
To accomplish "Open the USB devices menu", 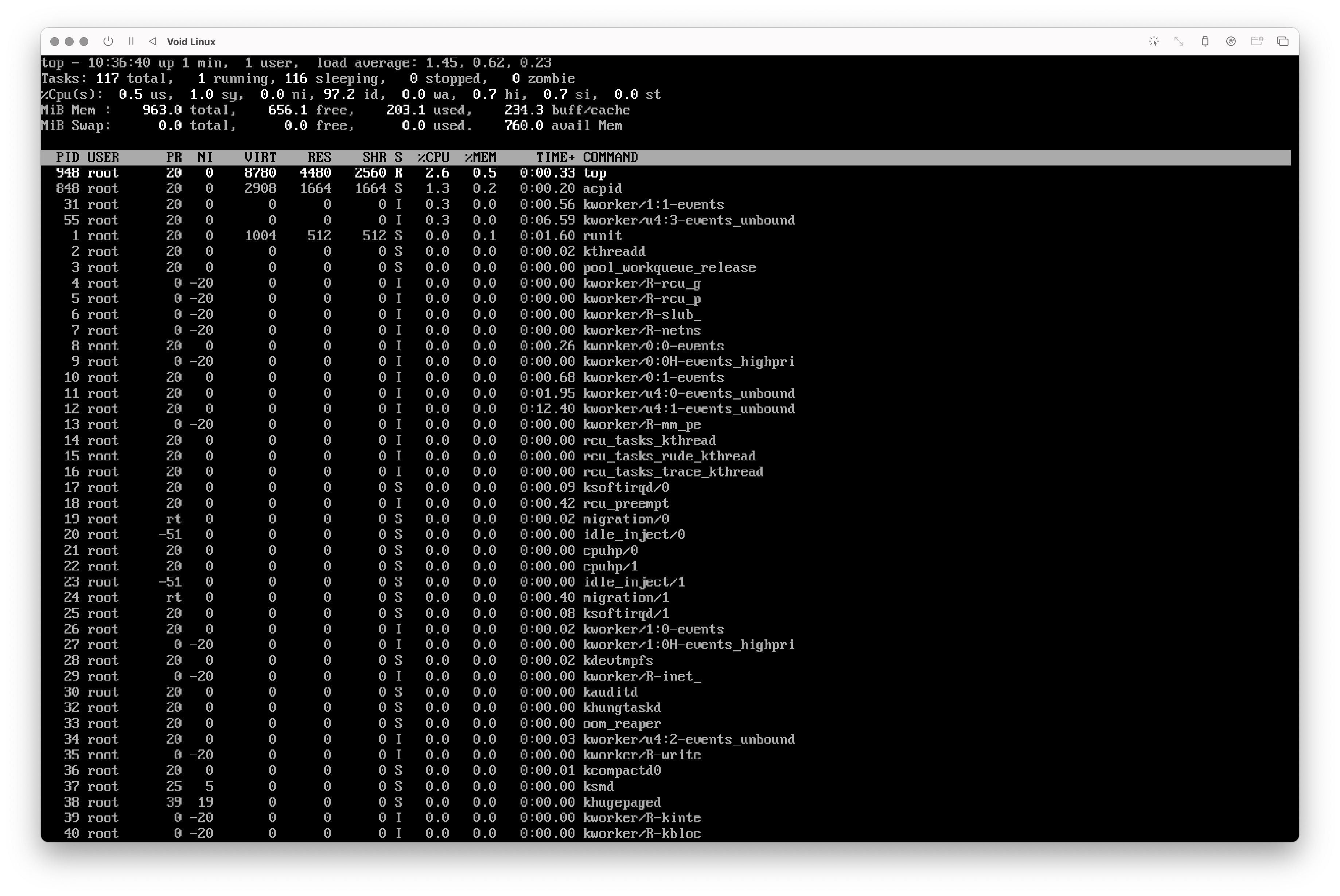I will tap(1205, 41).
